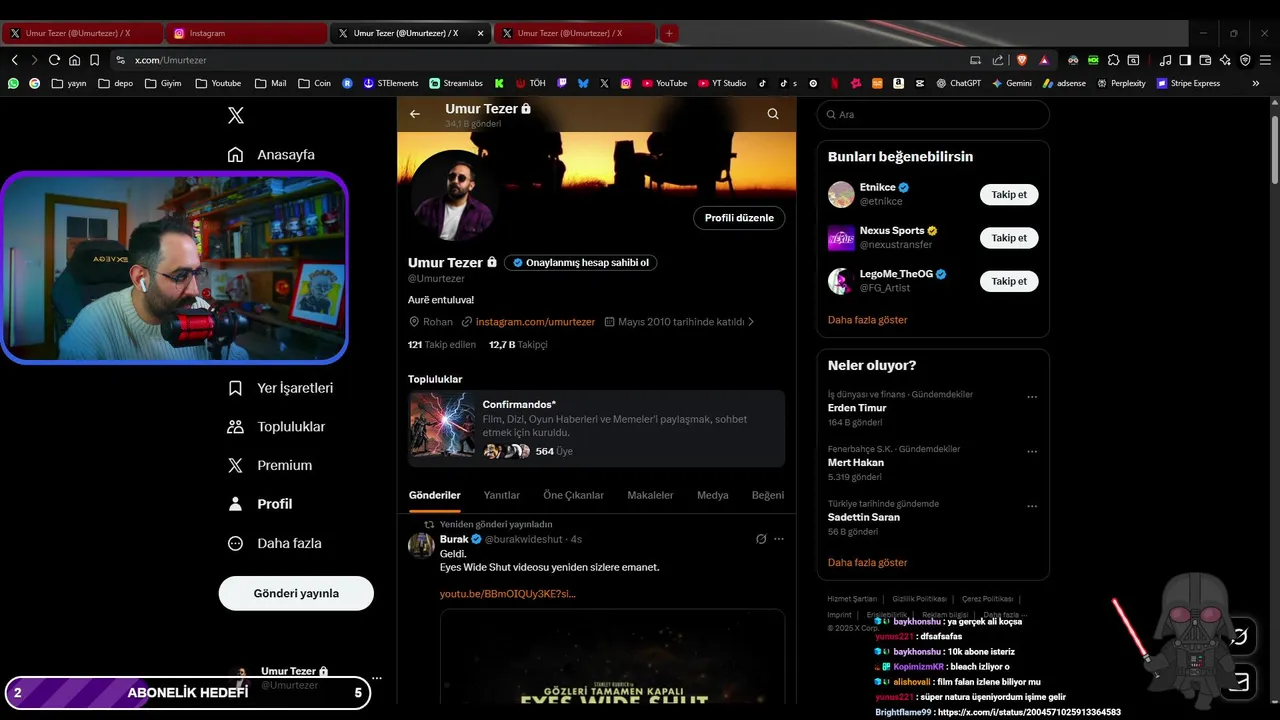Open options for Mert Hakan trend
The height and width of the screenshot is (720, 1280).
click(x=1032, y=452)
